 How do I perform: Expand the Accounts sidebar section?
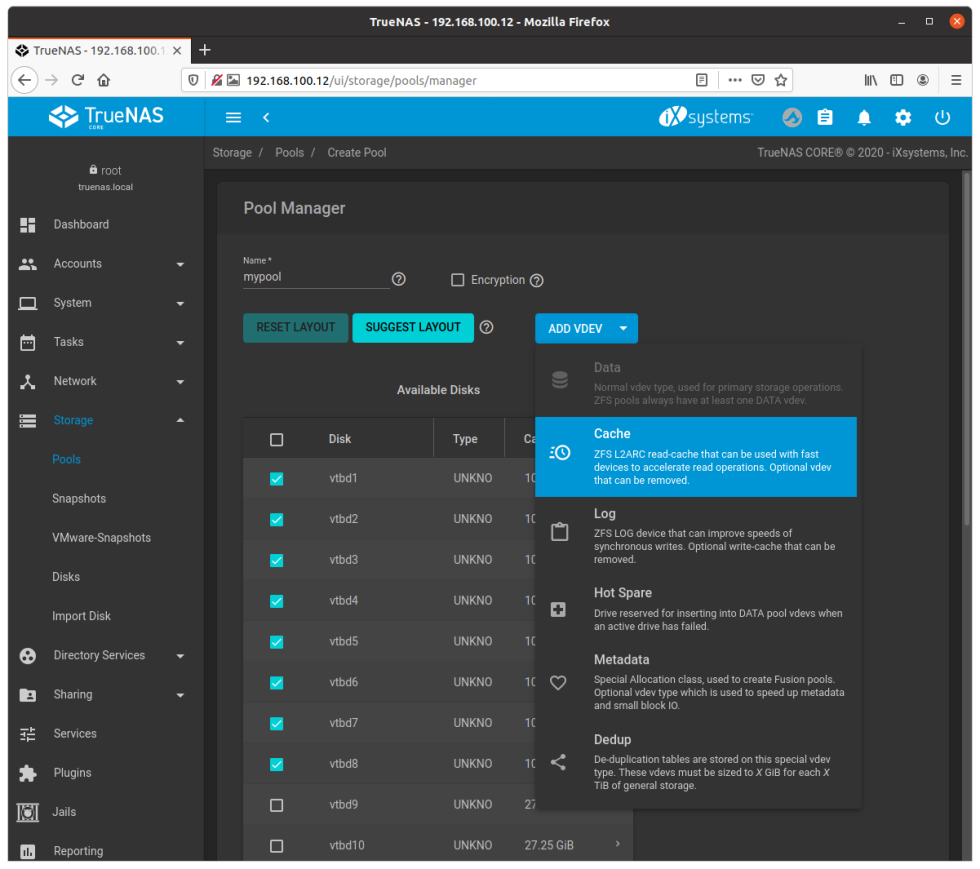click(75, 263)
